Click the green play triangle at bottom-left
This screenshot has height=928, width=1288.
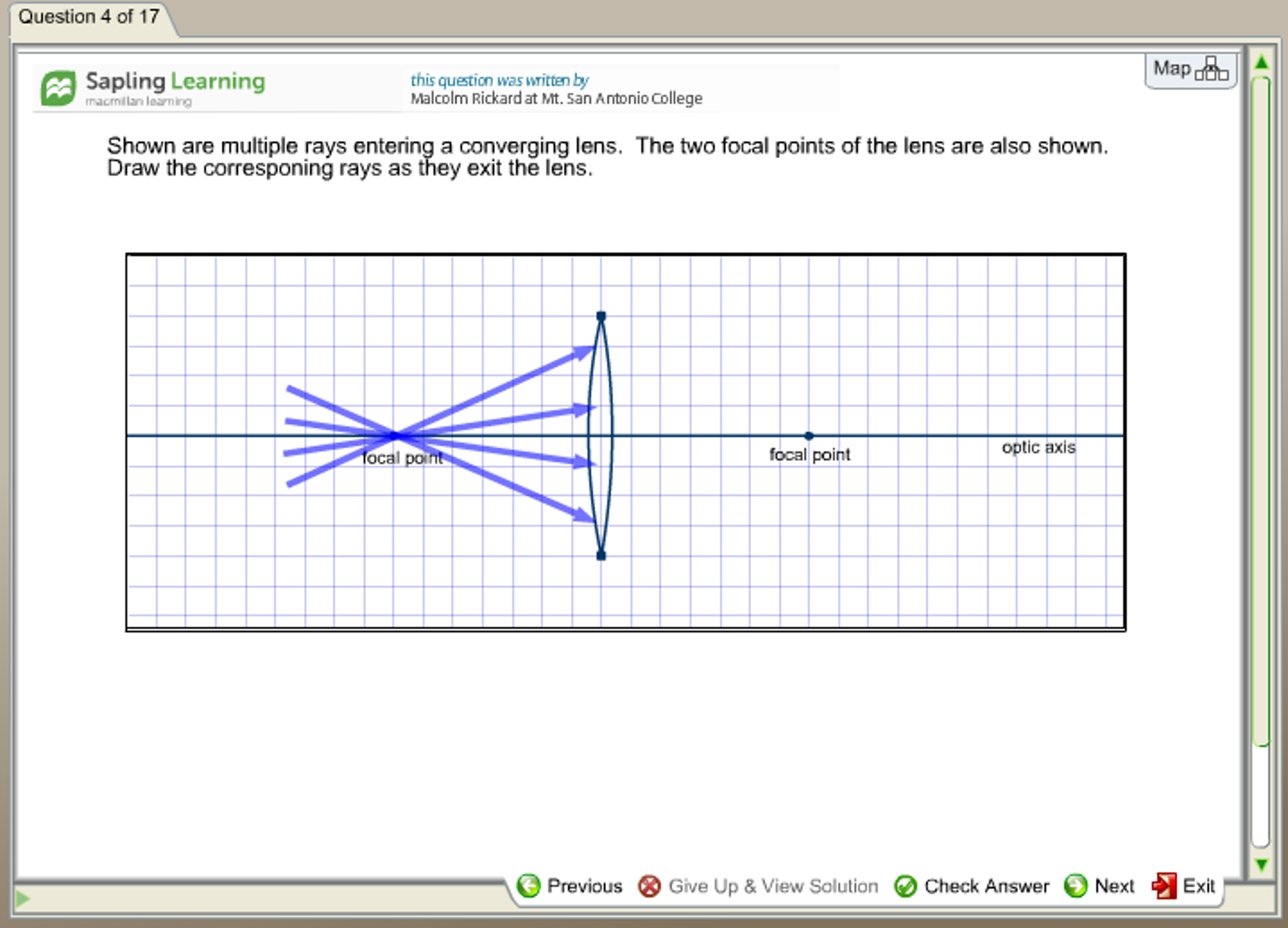tap(23, 898)
